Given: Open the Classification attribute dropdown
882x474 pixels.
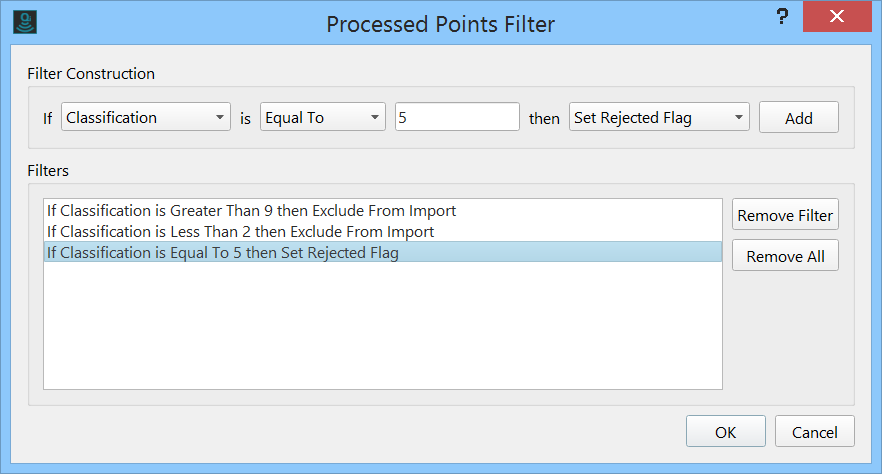Looking at the screenshot, I should click(146, 118).
